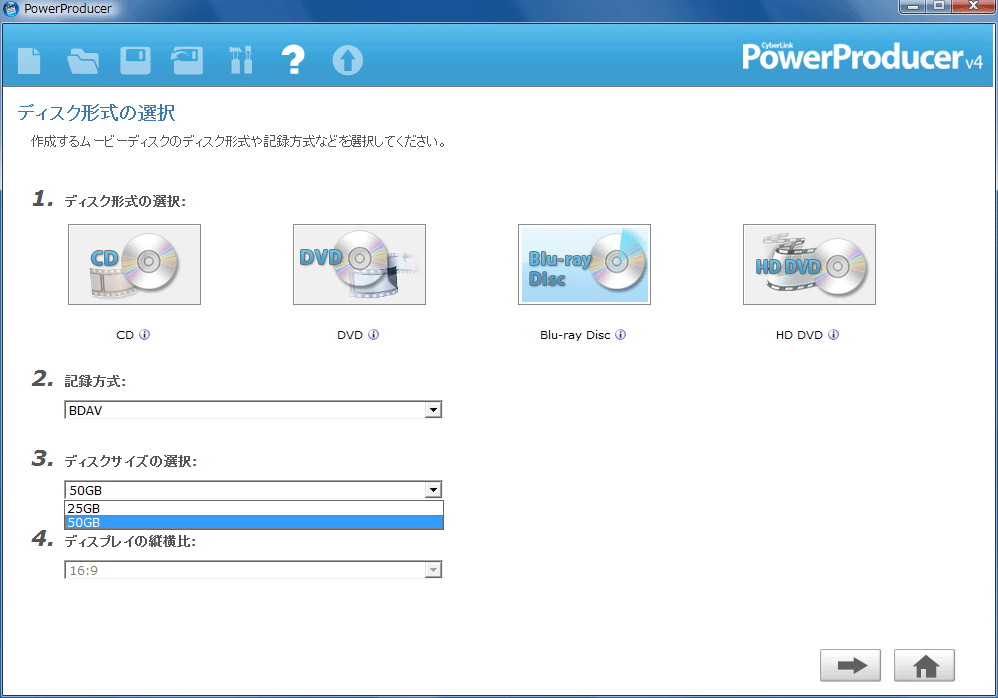Click the PowerProducer title bar app icon
The height and width of the screenshot is (698, 998).
coord(11,8)
